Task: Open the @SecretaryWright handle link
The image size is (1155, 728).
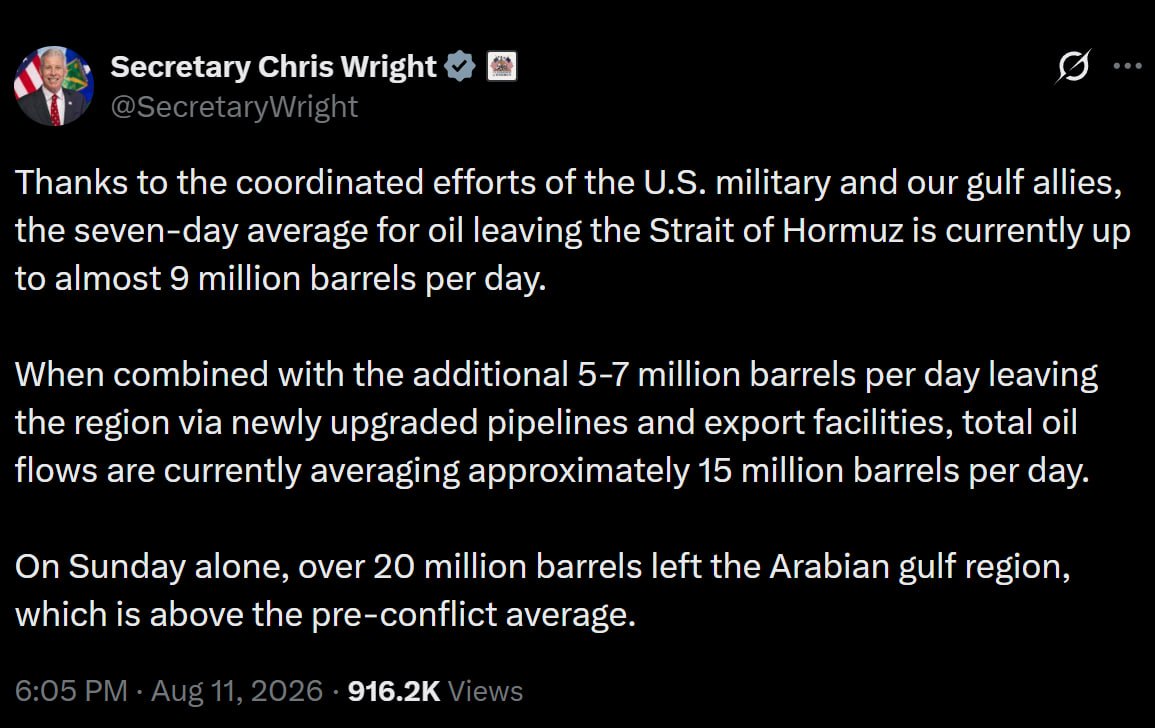Action: (234, 107)
